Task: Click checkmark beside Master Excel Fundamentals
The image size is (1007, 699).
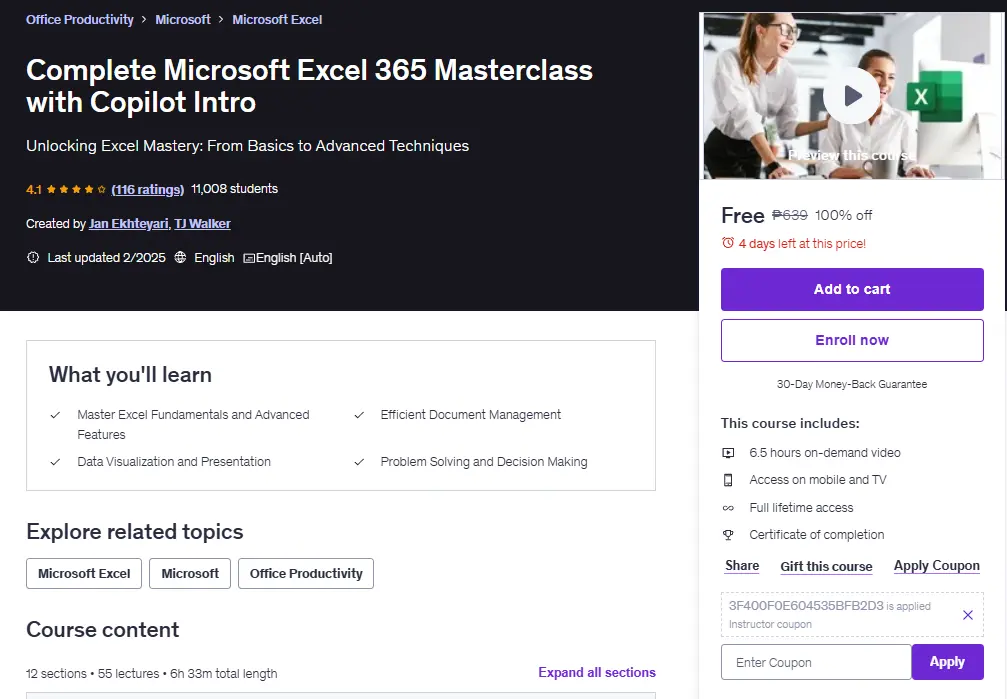Action: (55, 415)
